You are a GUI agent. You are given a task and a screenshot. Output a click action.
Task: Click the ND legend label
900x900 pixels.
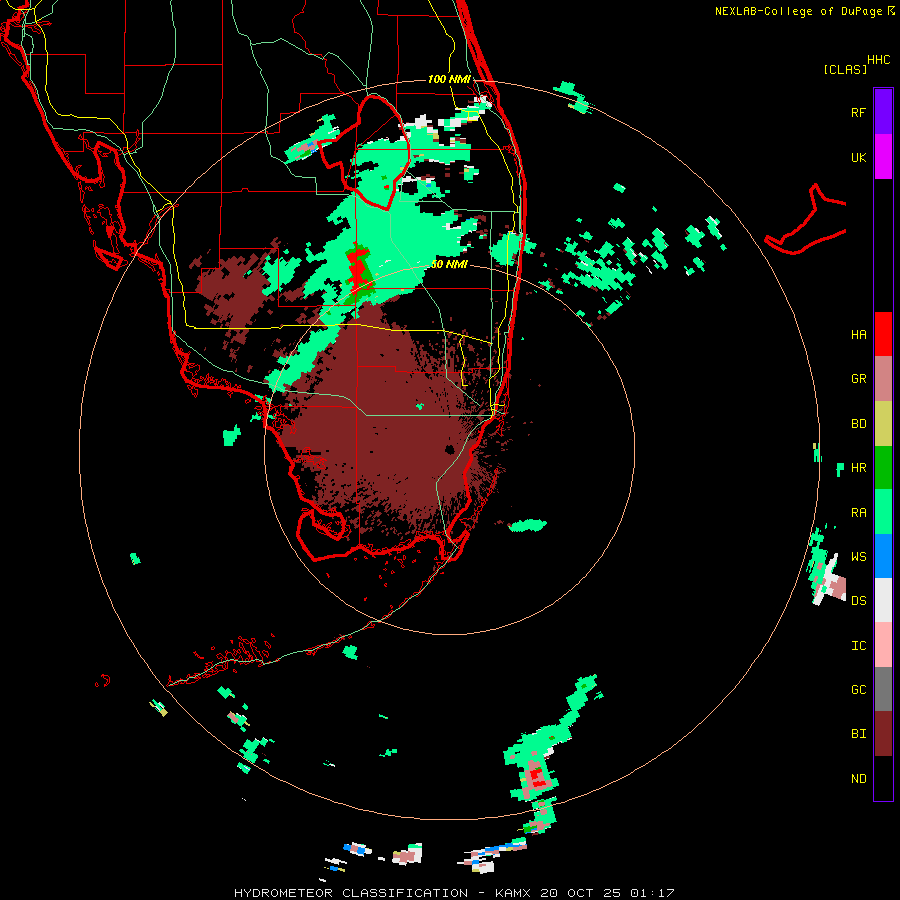858,779
